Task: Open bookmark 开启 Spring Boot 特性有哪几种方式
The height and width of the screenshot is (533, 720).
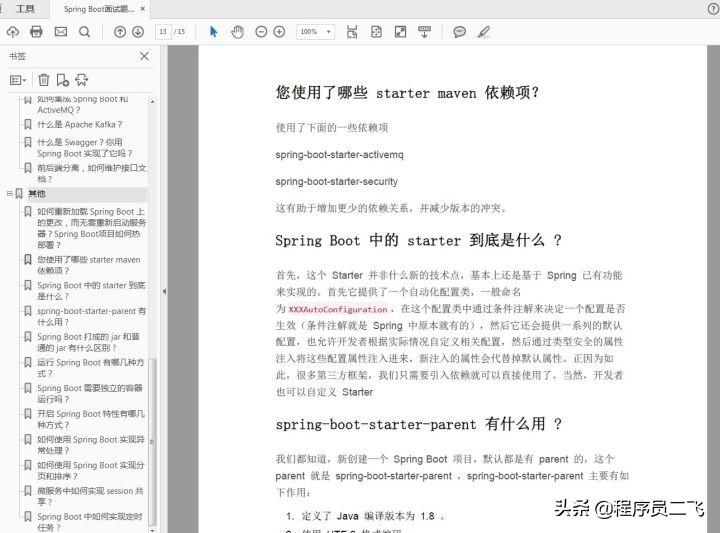Action: point(91,419)
